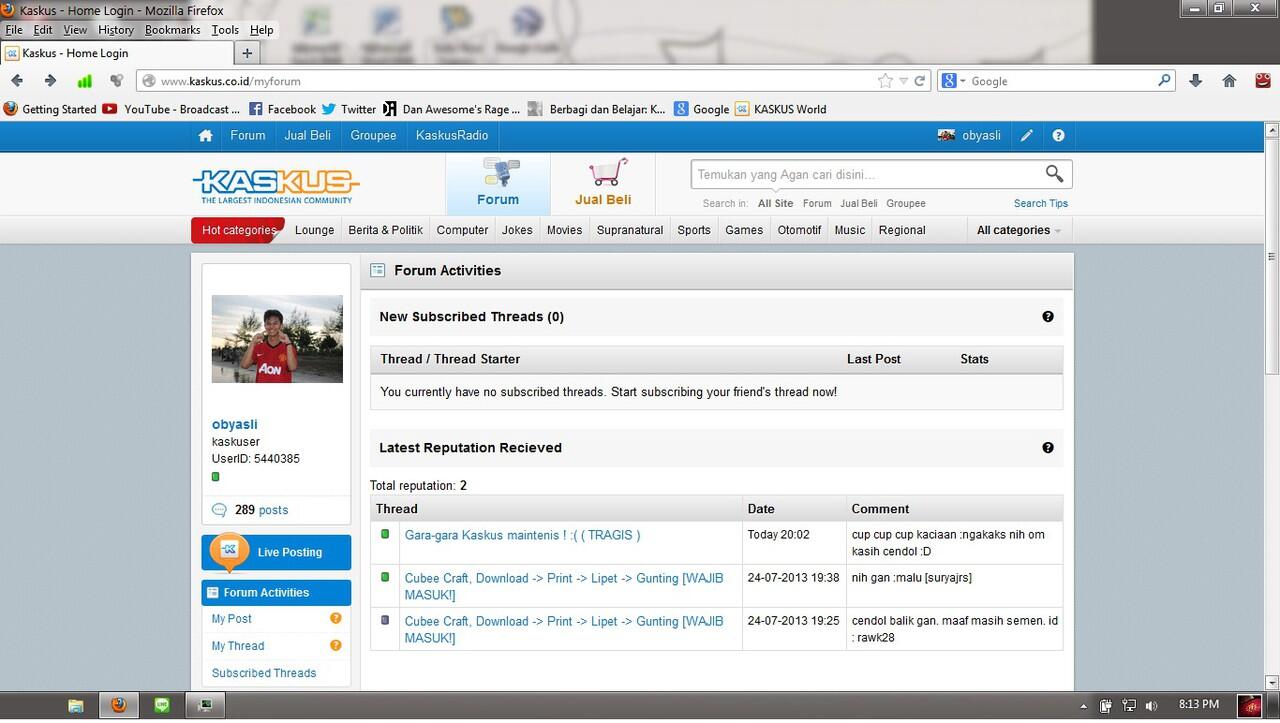1280x723 pixels.
Task: Click the Firefox icon in the taskbar
Action: [118, 705]
